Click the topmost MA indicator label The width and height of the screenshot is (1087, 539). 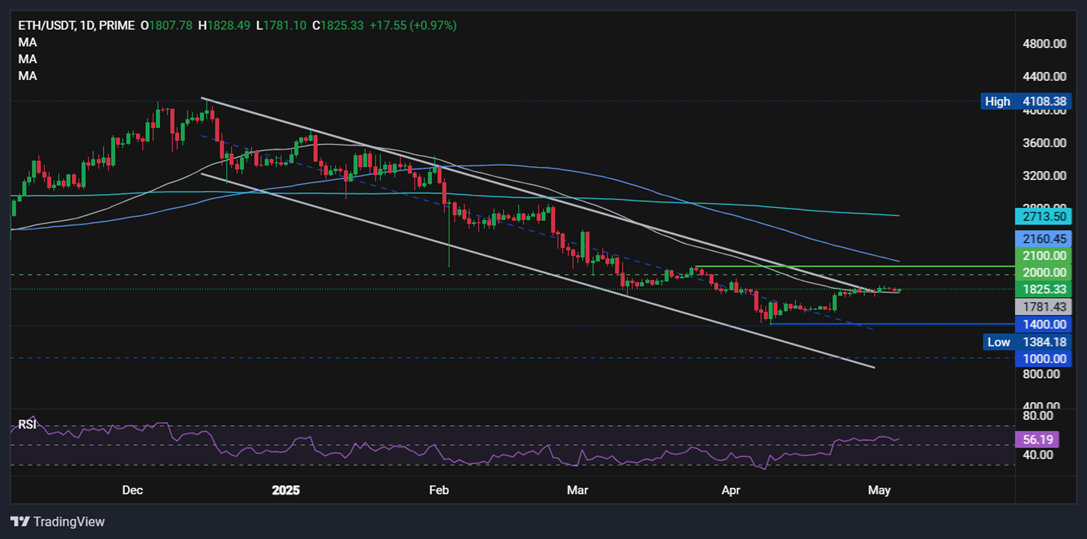click(28, 42)
